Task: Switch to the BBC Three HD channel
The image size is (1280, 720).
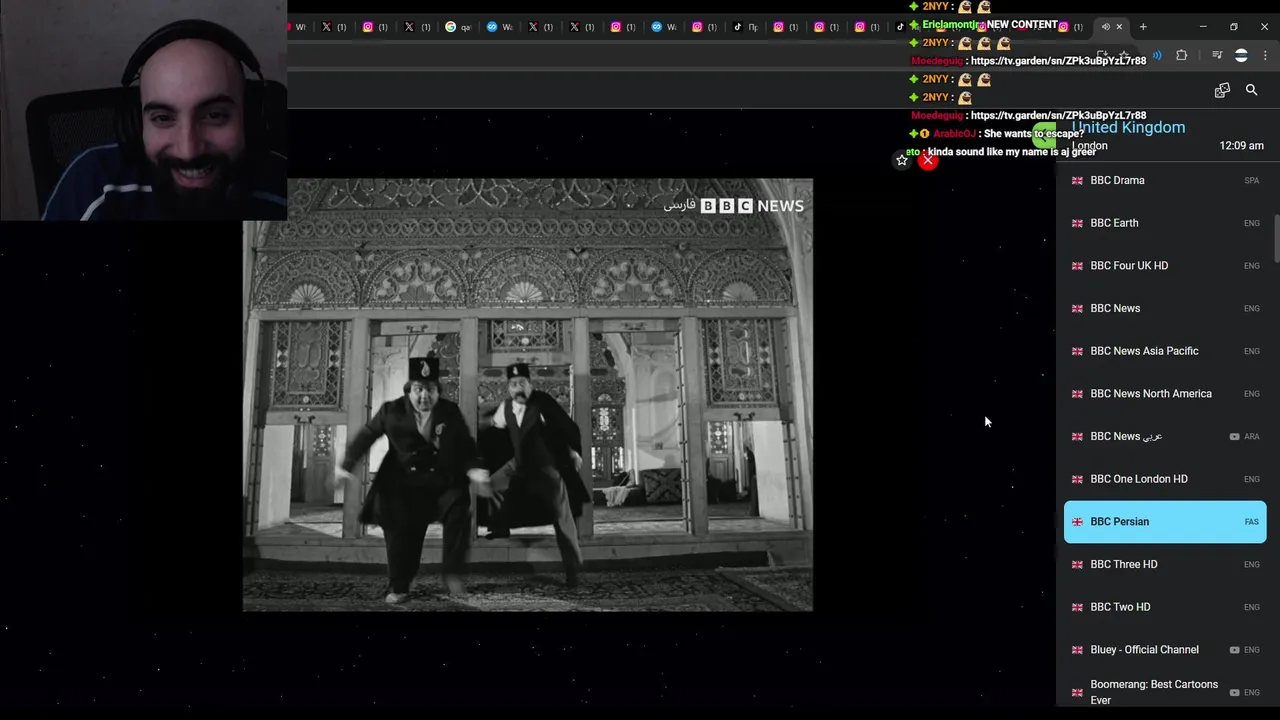Action: (1165, 564)
